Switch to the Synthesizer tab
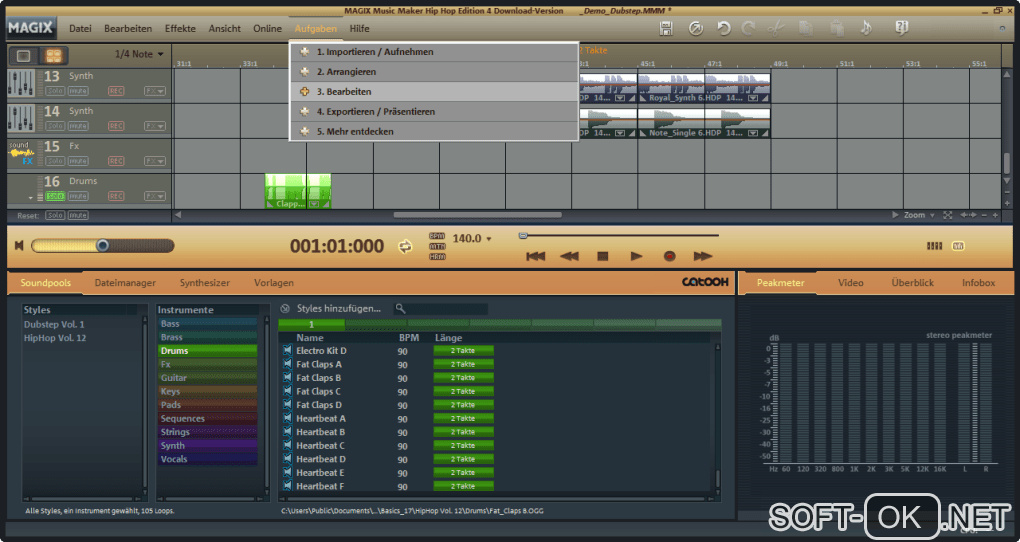The width and height of the screenshot is (1020, 542). click(204, 282)
